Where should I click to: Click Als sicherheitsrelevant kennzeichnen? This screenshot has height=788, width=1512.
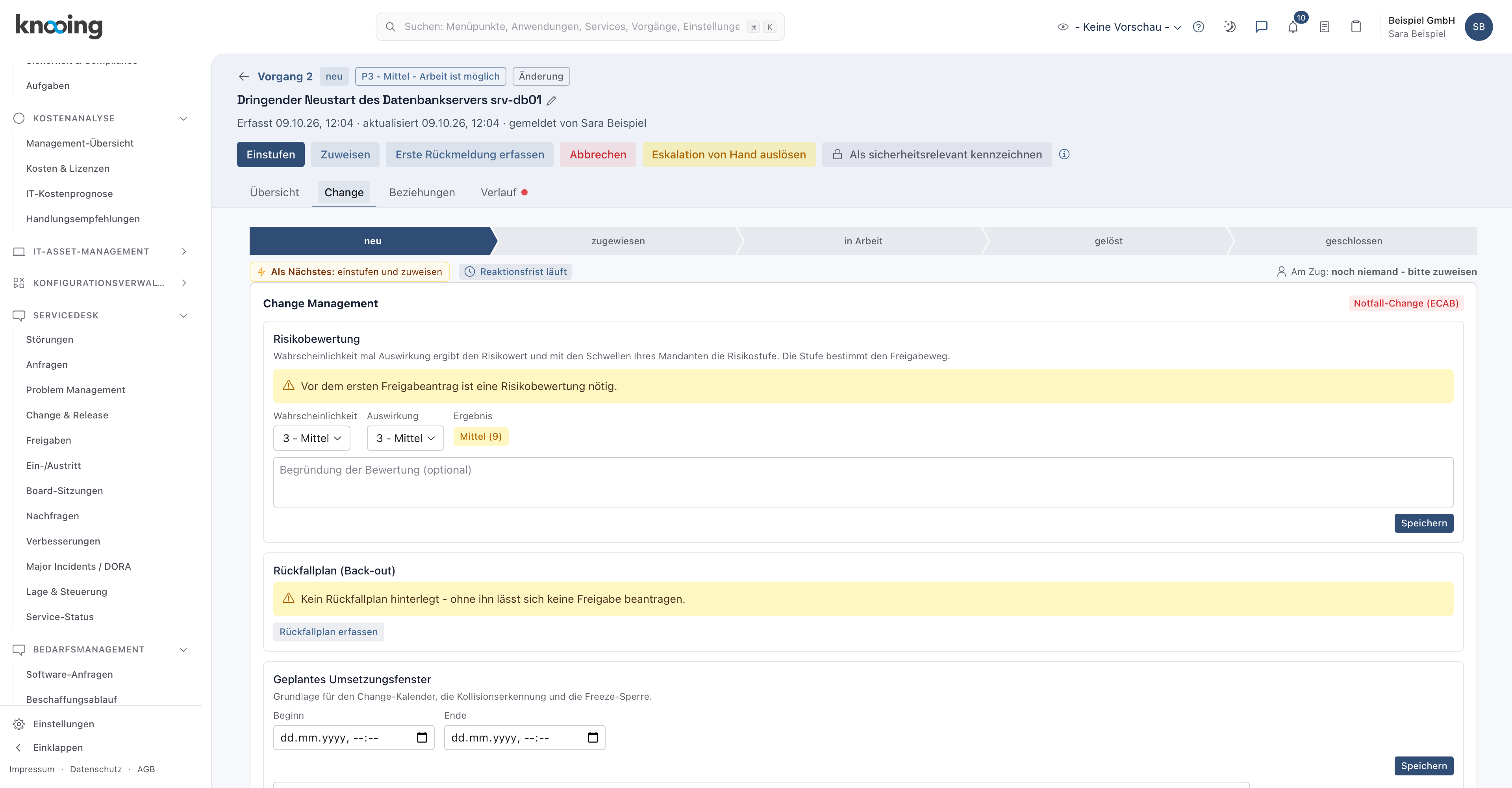coord(936,154)
